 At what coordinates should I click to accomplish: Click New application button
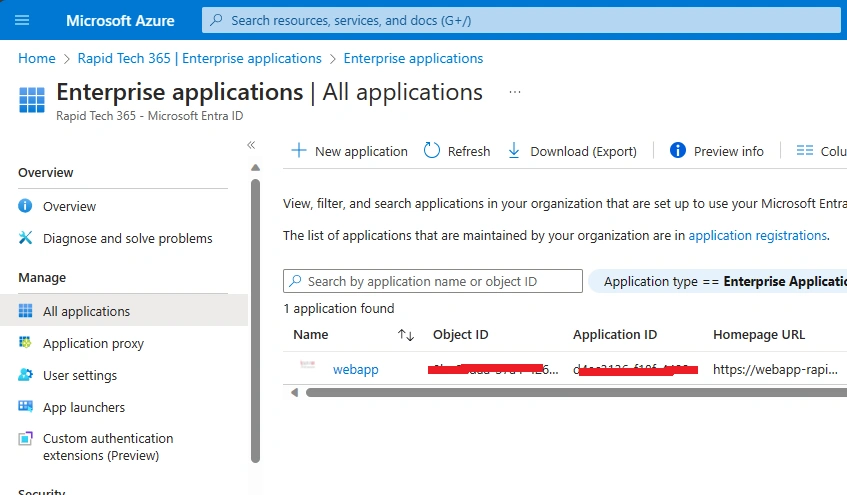click(x=349, y=151)
